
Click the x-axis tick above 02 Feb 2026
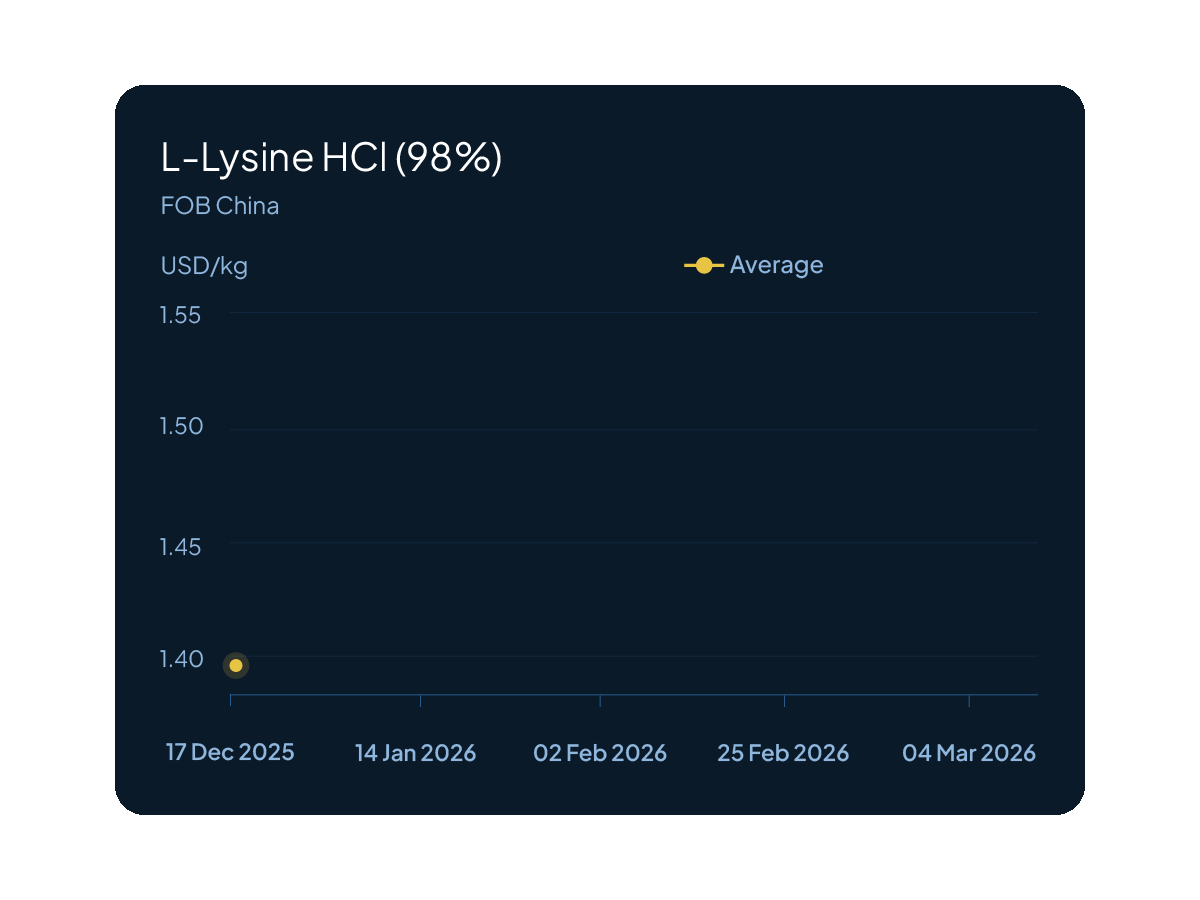tap(600, 700)
